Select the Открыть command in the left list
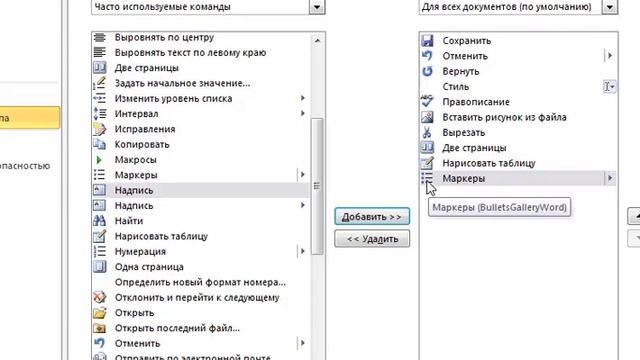 coord(200,313)
